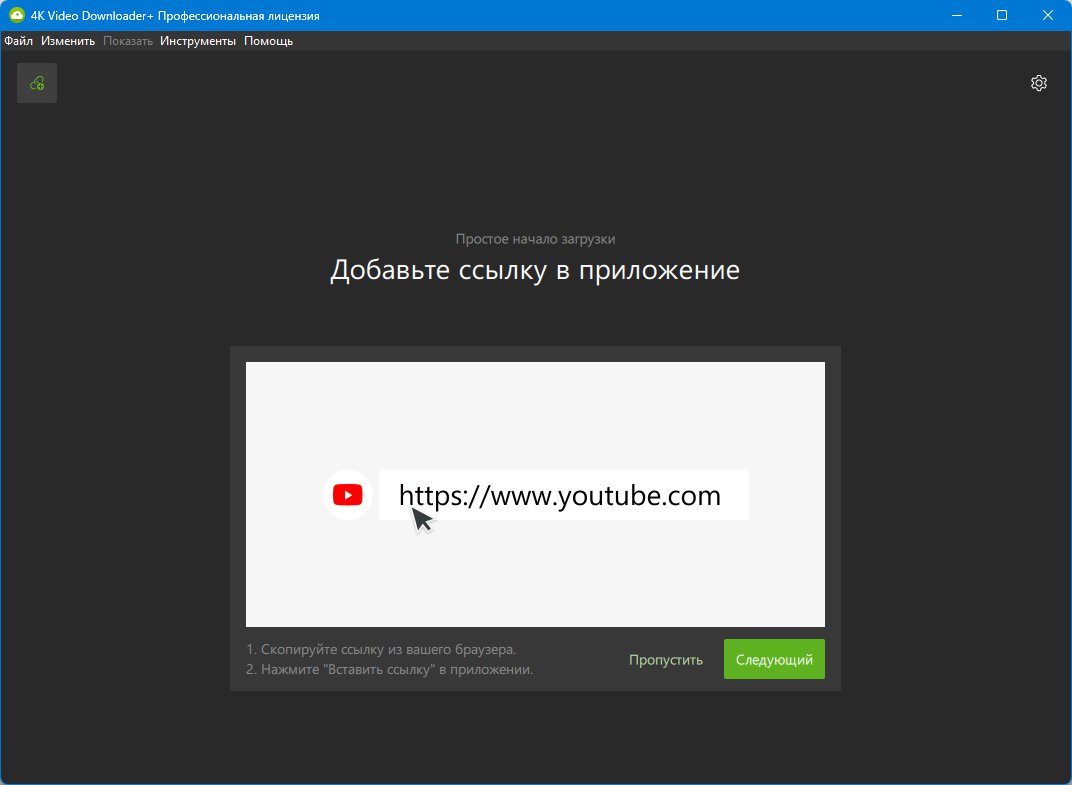Click the Пропустить link to skip the tutorial
Screen dimensions: 1072x785
click(666, 660)
